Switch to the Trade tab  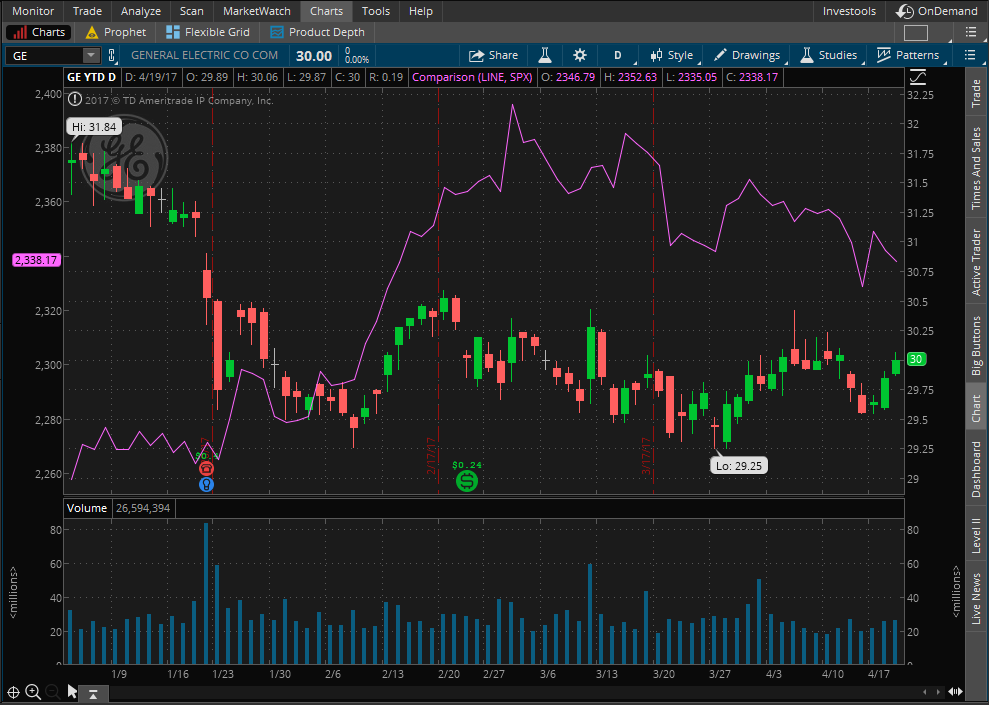click(x=87, y=11)
